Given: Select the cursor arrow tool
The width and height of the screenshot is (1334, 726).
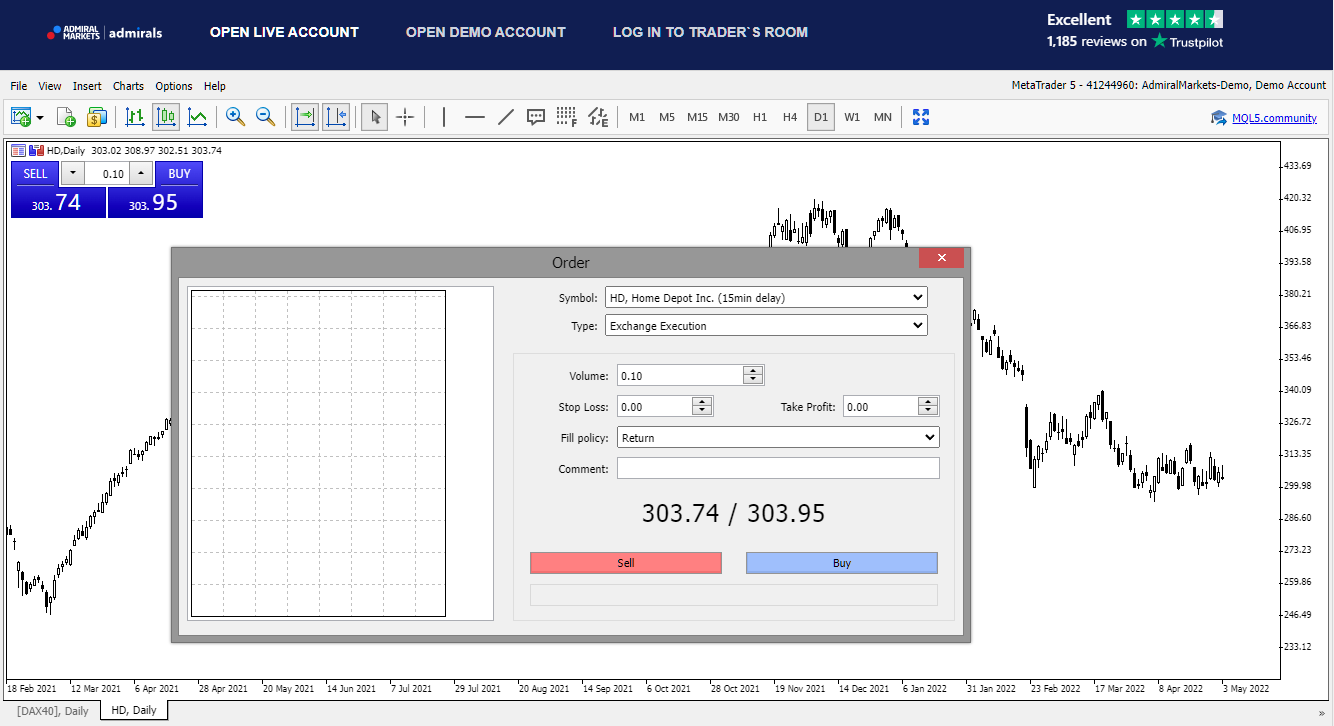Looking at the screenshot, I should tap(375, 117).
